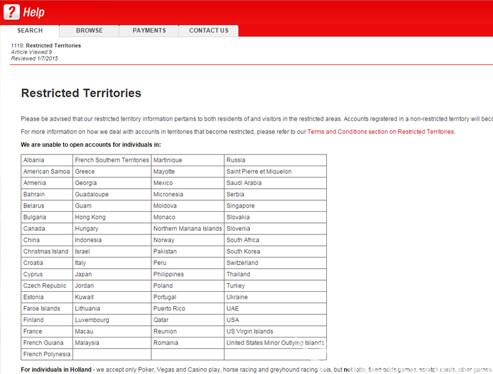Click the Guadaloupe cell
The image size is (493, 374).
tap(112, 194)
